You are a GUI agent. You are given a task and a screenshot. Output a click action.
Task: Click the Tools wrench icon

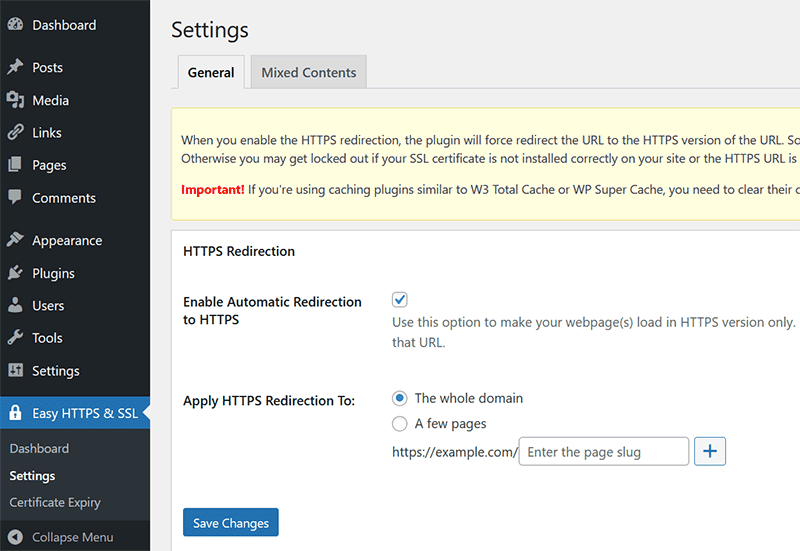[x=15, y=338]
